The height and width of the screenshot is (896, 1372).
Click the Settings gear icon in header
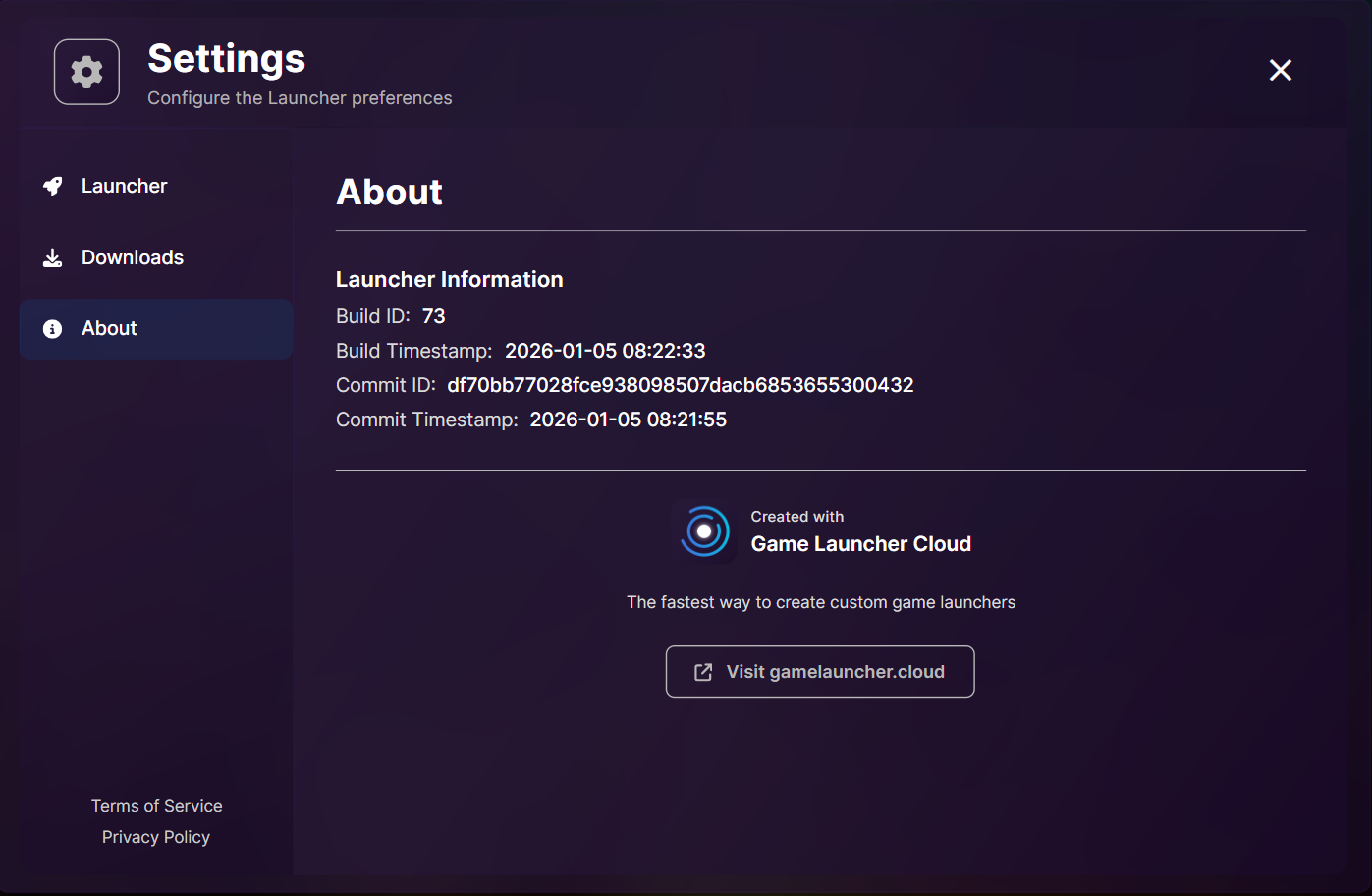click(x=86, y=72)
